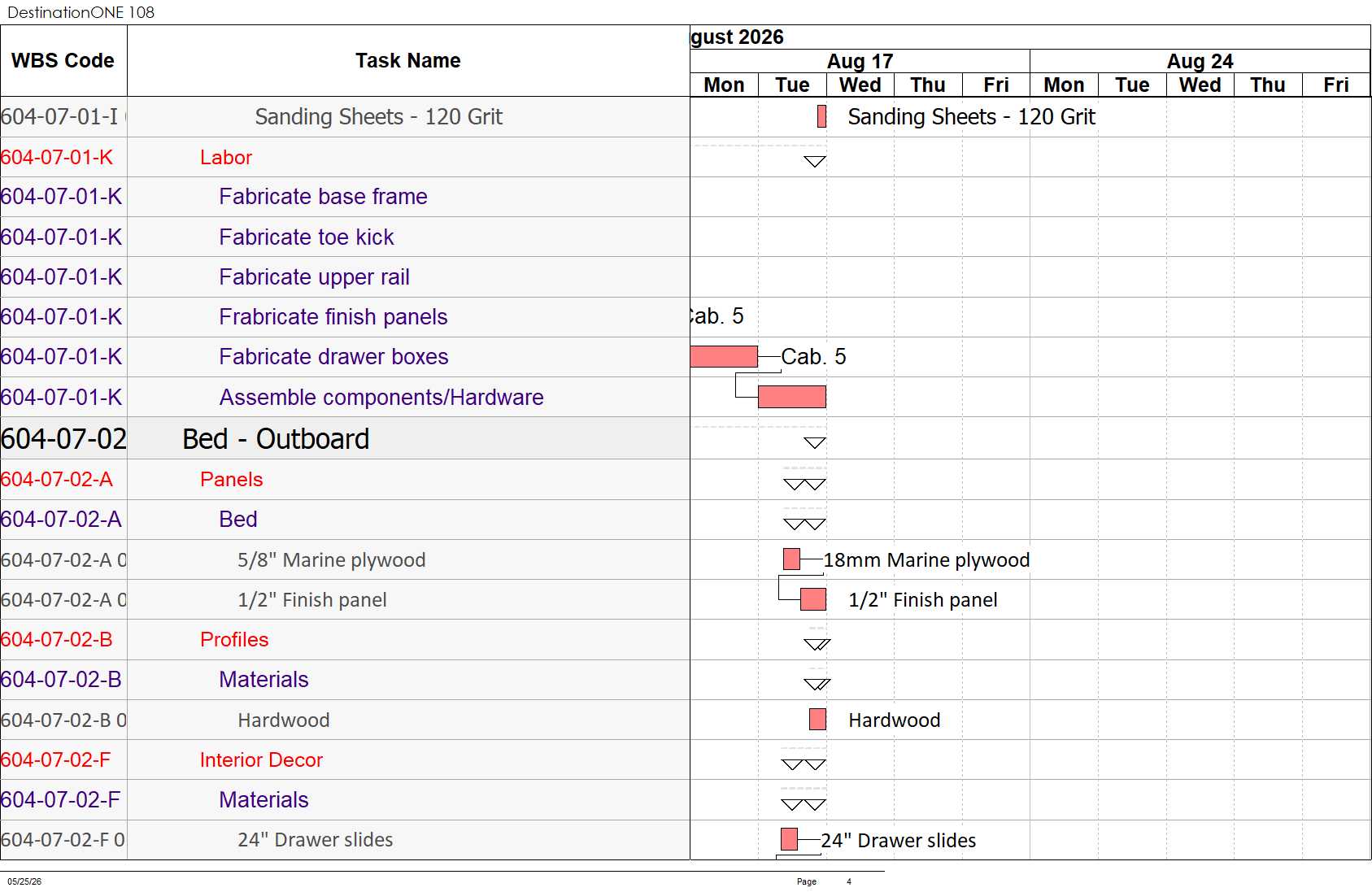This screenshot has width=1372, height=892.
Task: Click Materials in the 604-07-02-F row
Action: coord(264,799)
